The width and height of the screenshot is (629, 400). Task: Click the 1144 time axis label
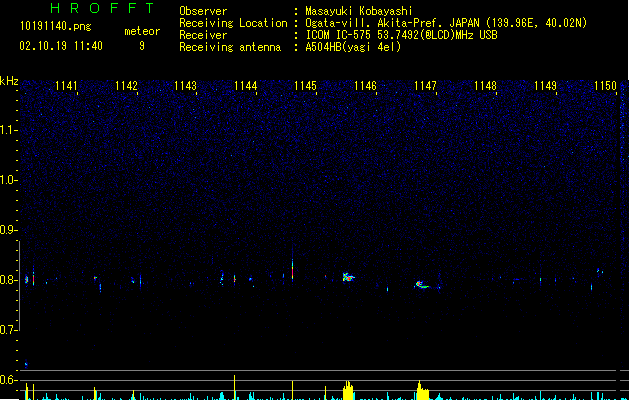pyautogui.click(x=246, y=86)
